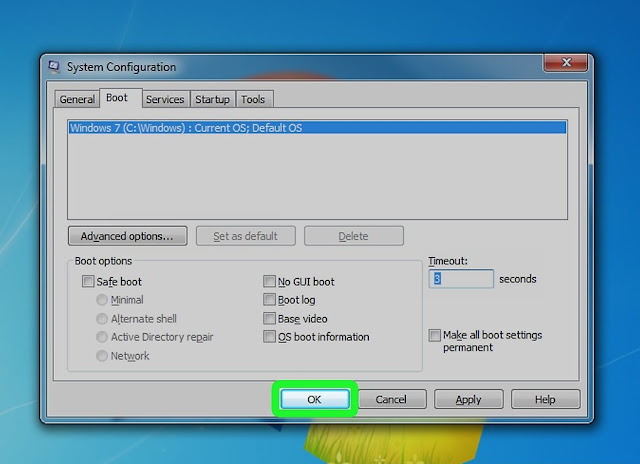
Task: Select Active Directory repair option
Action: coord(102,337)
